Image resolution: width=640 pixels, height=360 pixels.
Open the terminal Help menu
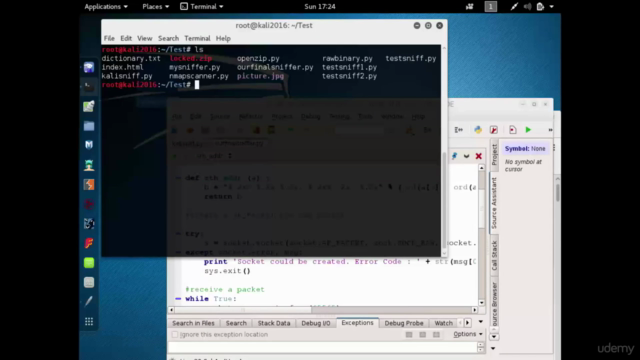(x=223, y=38)
